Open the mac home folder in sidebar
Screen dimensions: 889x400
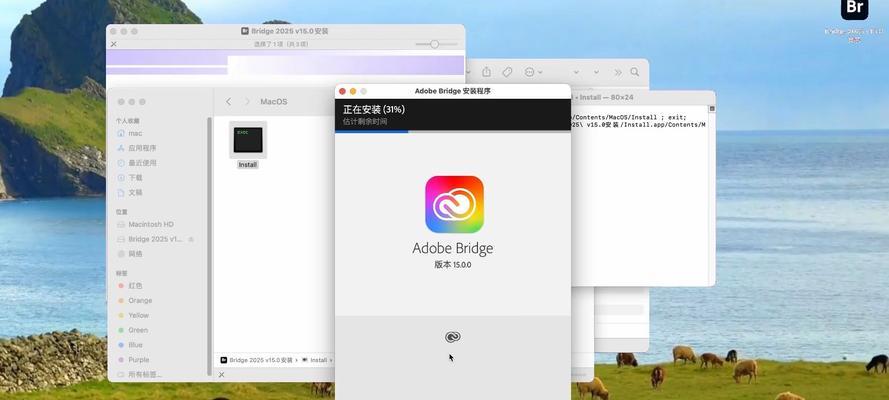click(x=130, y=133)
